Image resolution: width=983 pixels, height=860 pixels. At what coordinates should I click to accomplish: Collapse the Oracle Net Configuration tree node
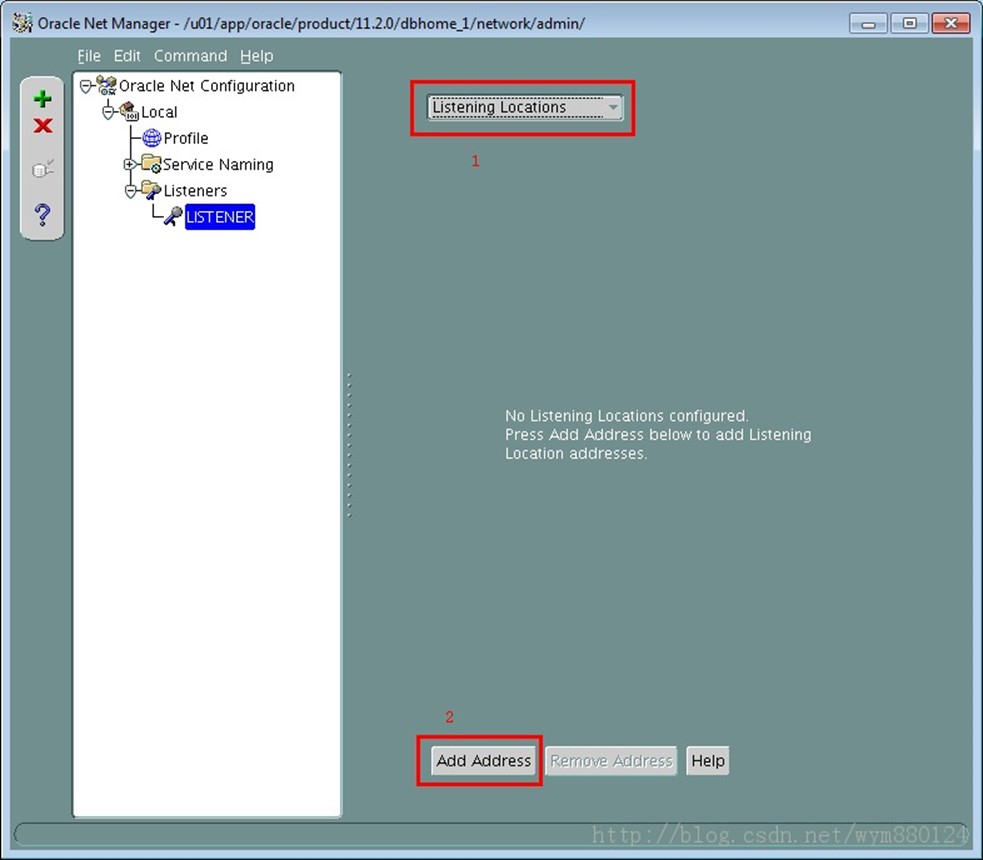click(85, 86)
